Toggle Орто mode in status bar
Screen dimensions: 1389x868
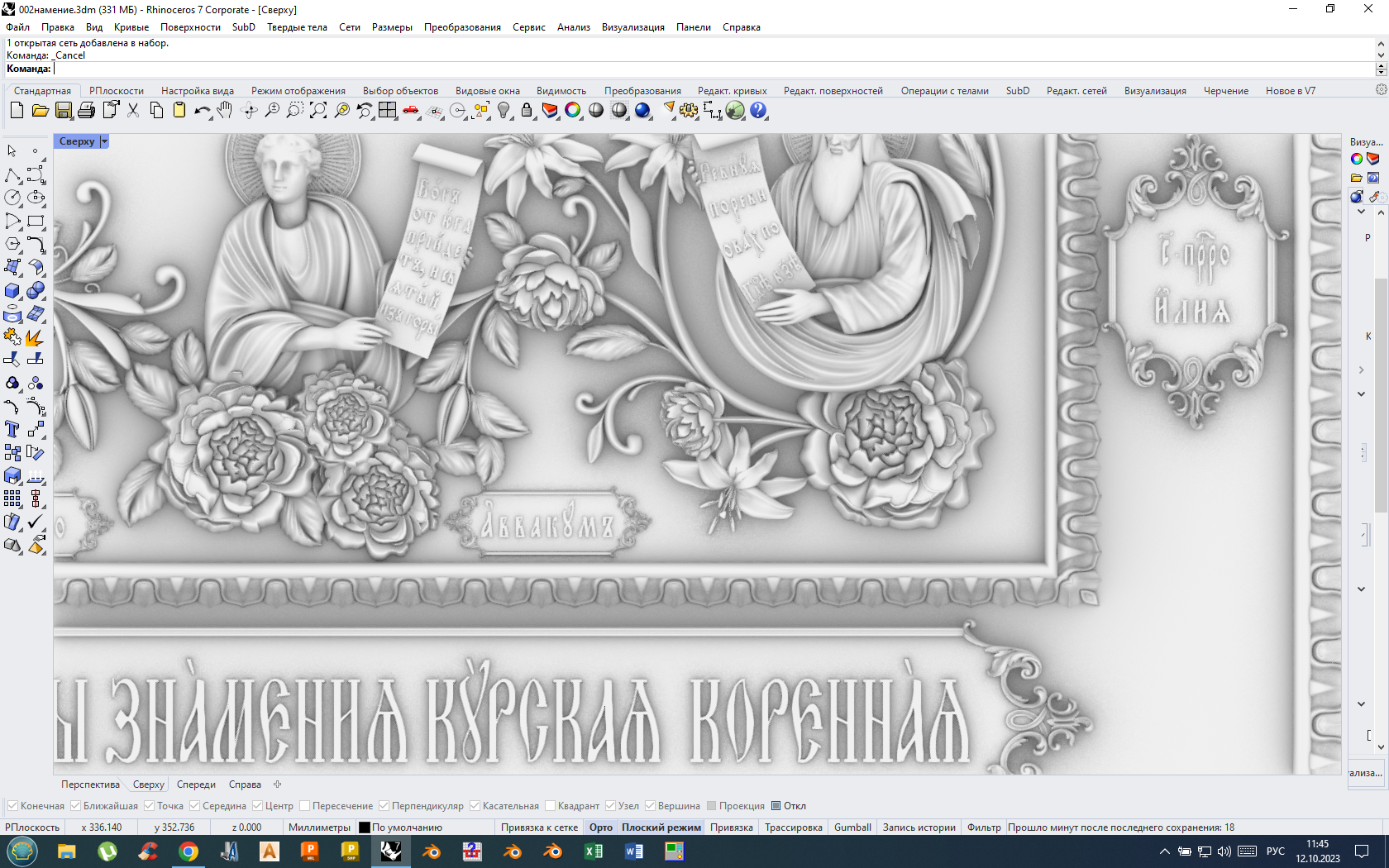coord(601,827)
